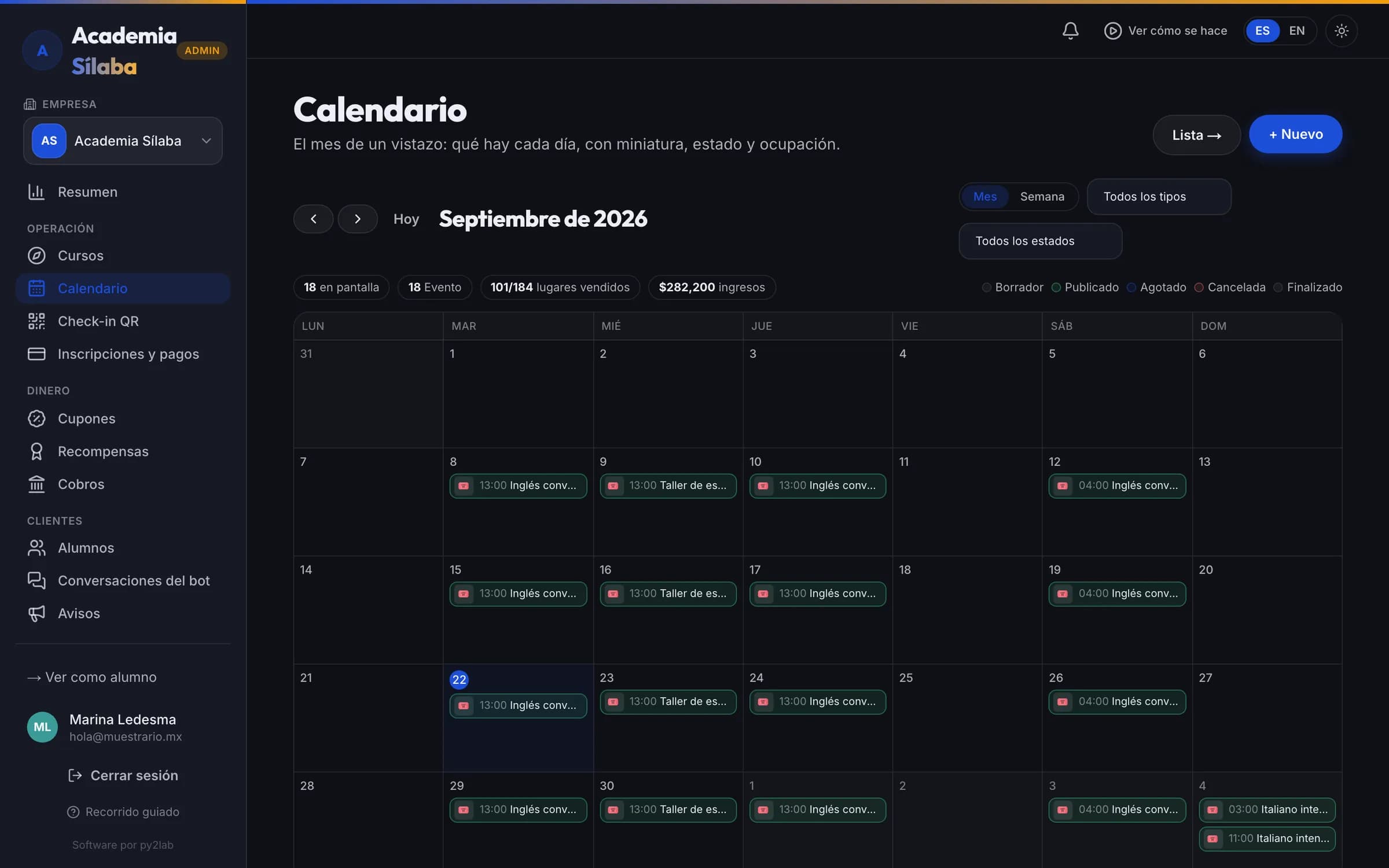Screen dimensions: 1389x868
Task: Open the Cobros menu item
Action: tap(123, 484)
